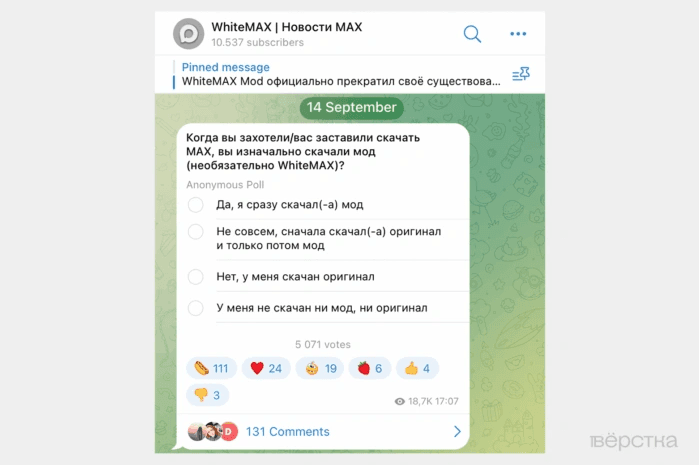Choose "Нет, у меня скачан оригинал"
The height and width of the screenshot is (467, 699).
295,277
